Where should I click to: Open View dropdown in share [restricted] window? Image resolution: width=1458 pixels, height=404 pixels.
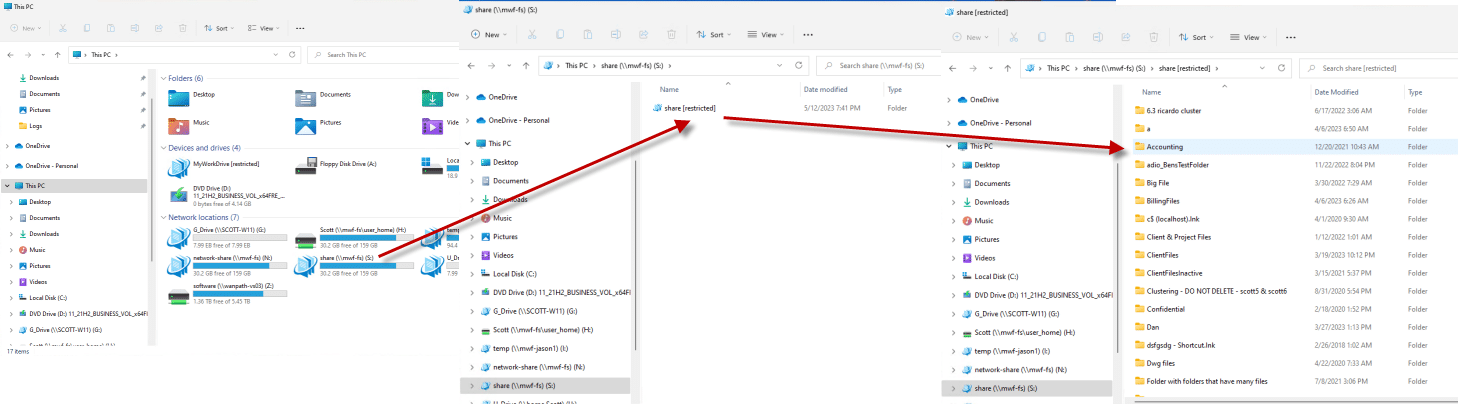(x=1250, y=37)
